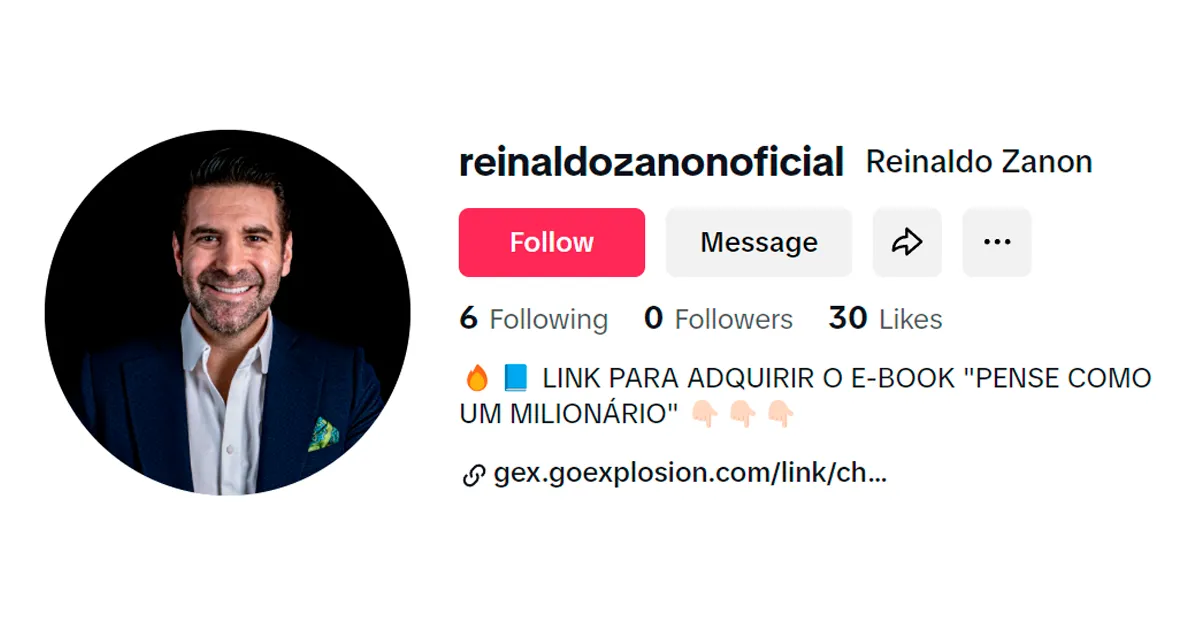Click the Likes label
This screenshot has width=1200, height=623.
(911, 320)
